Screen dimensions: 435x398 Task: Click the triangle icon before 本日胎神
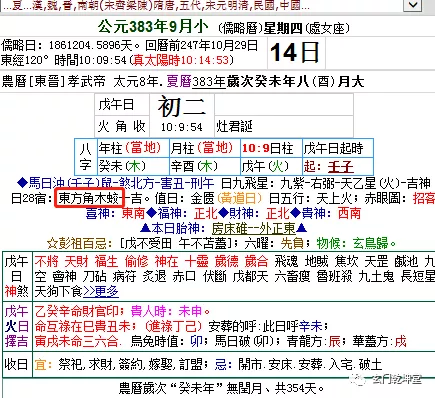[145, 229]
